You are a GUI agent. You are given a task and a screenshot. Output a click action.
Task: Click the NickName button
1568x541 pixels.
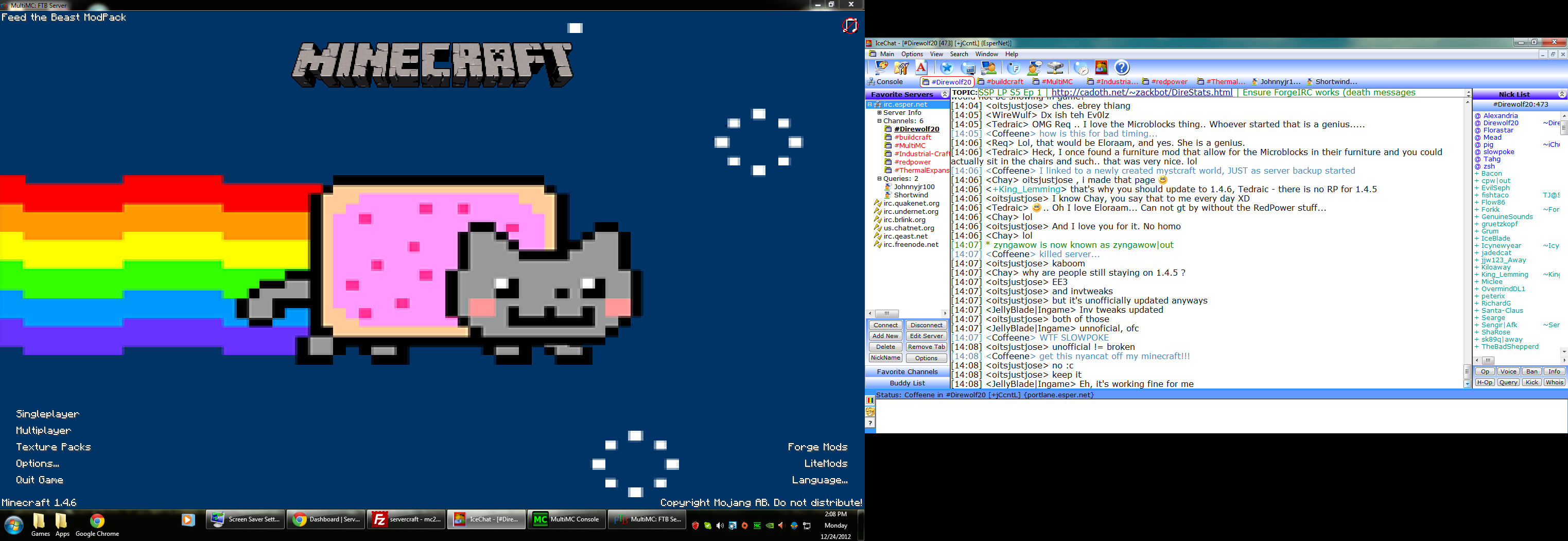coord(885,358)
